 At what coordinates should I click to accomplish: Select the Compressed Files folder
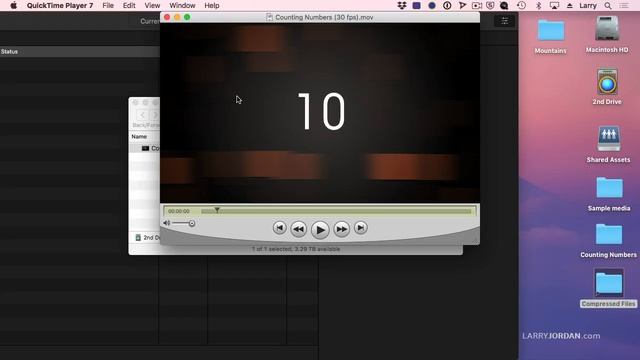pos(609,283)
